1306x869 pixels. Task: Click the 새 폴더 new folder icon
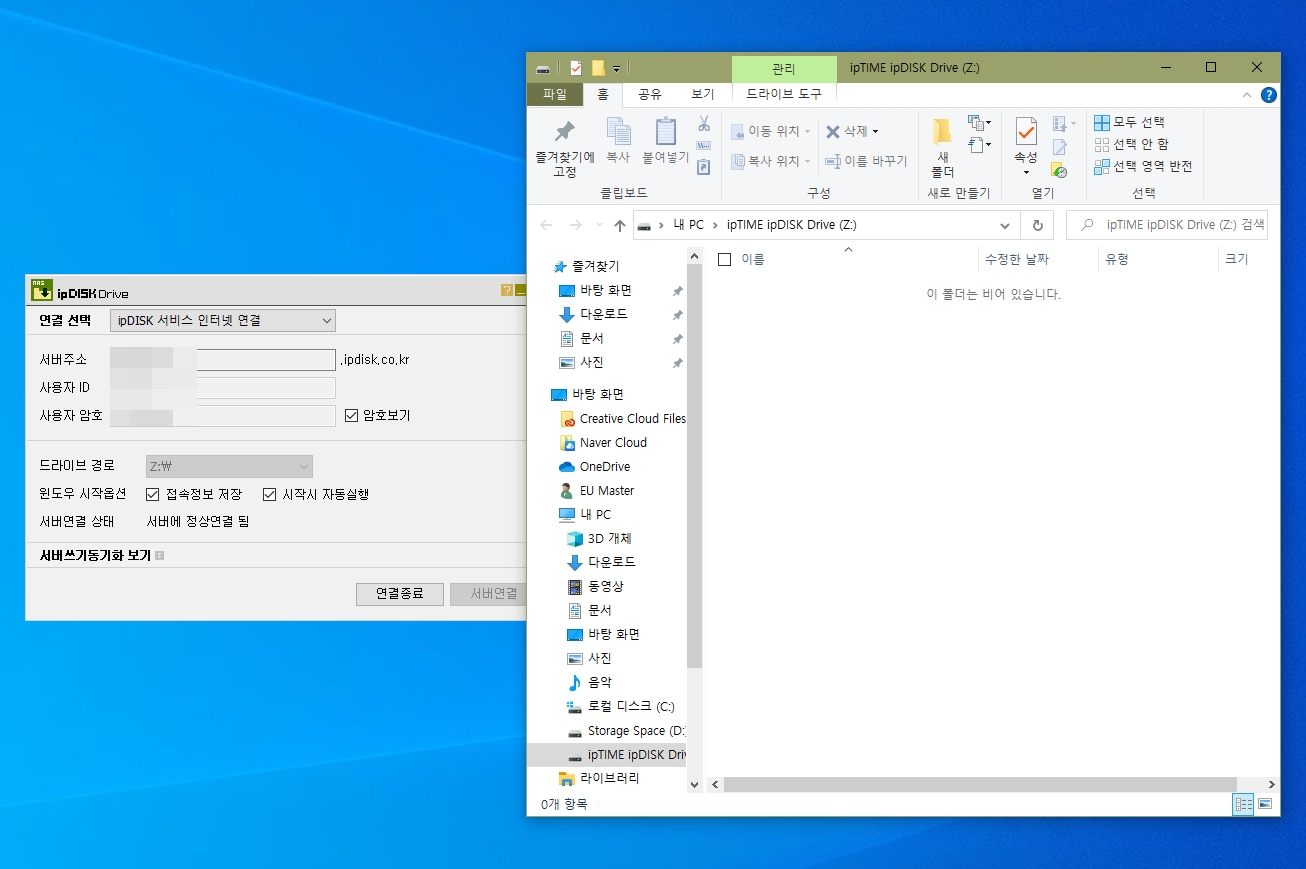pyautogui.click(x=942, y=131)
